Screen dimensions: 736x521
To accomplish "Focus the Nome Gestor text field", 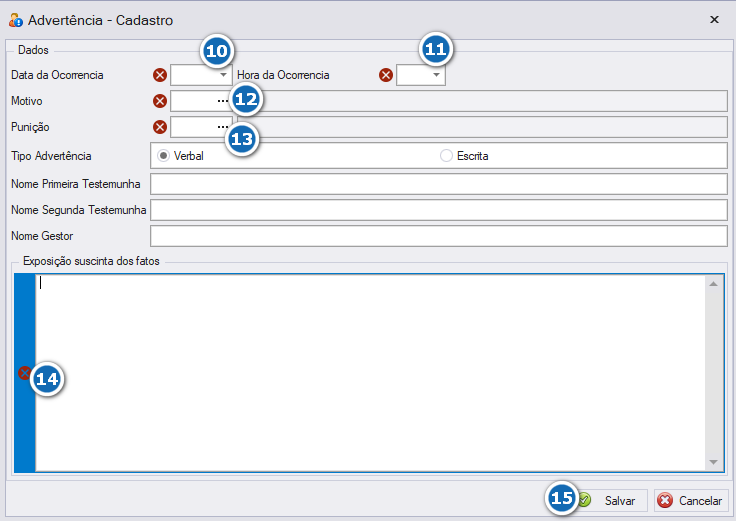I will tap(438, 236).
